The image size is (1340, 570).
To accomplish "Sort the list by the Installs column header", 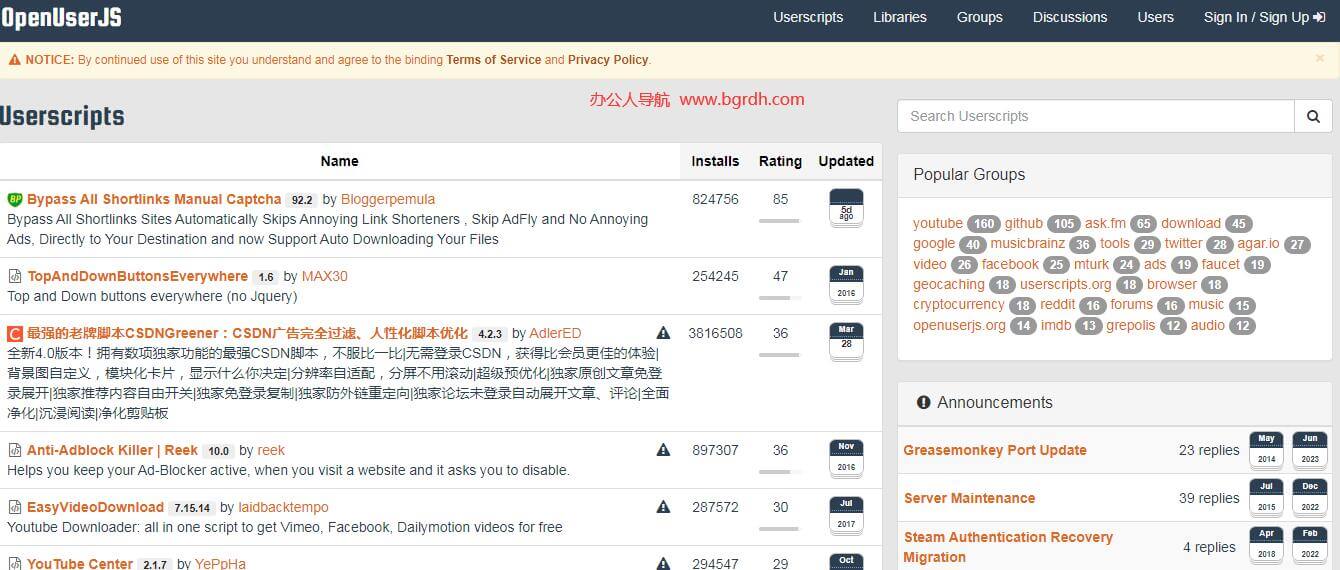I will (715, 161).
